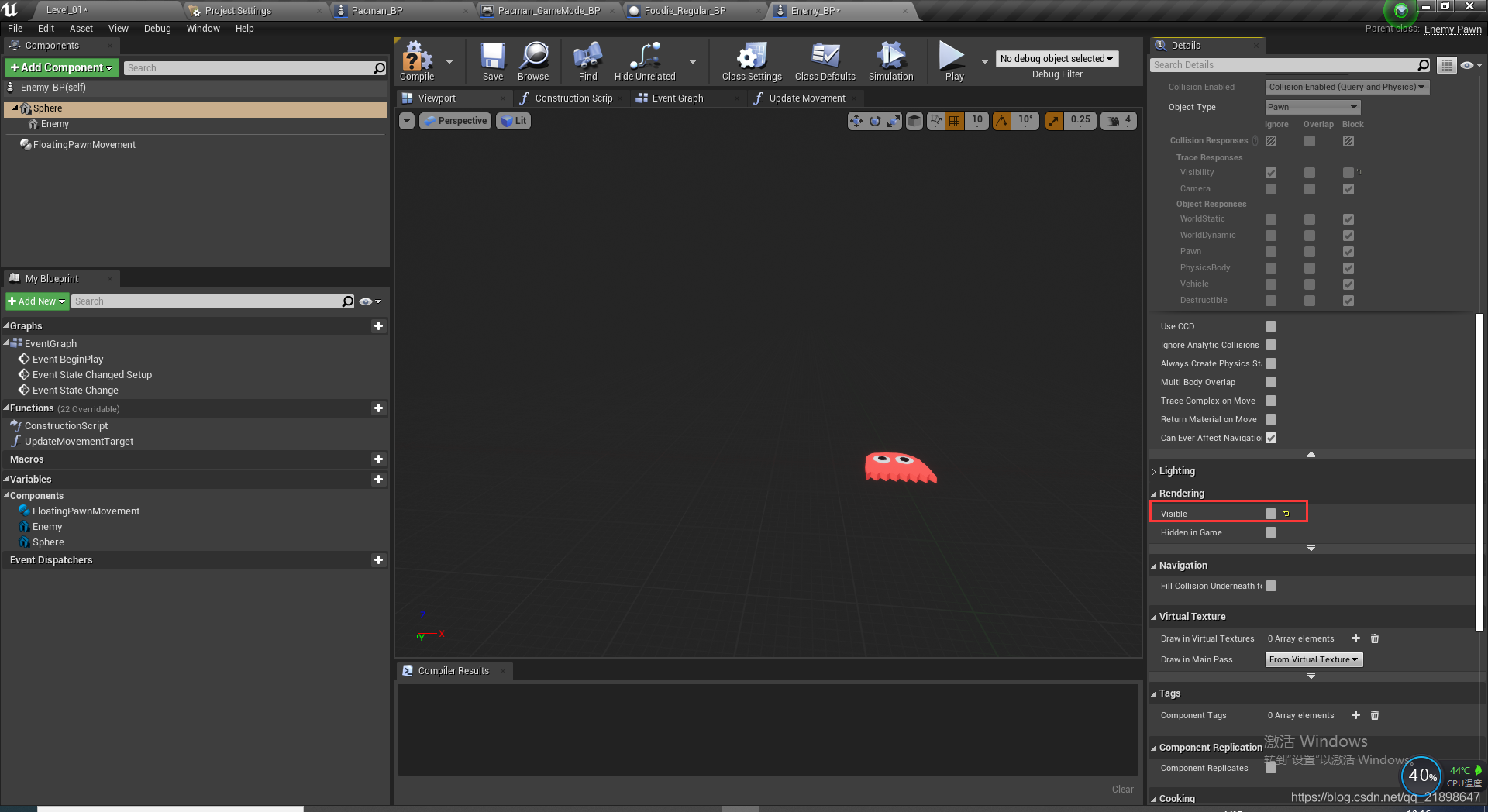
Task: Add a new event dispatcher with plus icon
Action: click(x=378, y=560)
